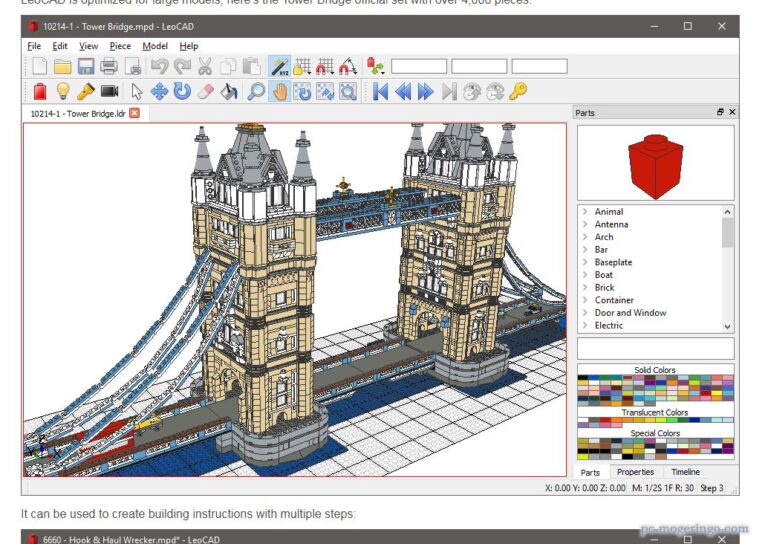Select the Insert Piece red brick tool
The height and width of the screenshot is (544, 768).
tap(40, 91)
